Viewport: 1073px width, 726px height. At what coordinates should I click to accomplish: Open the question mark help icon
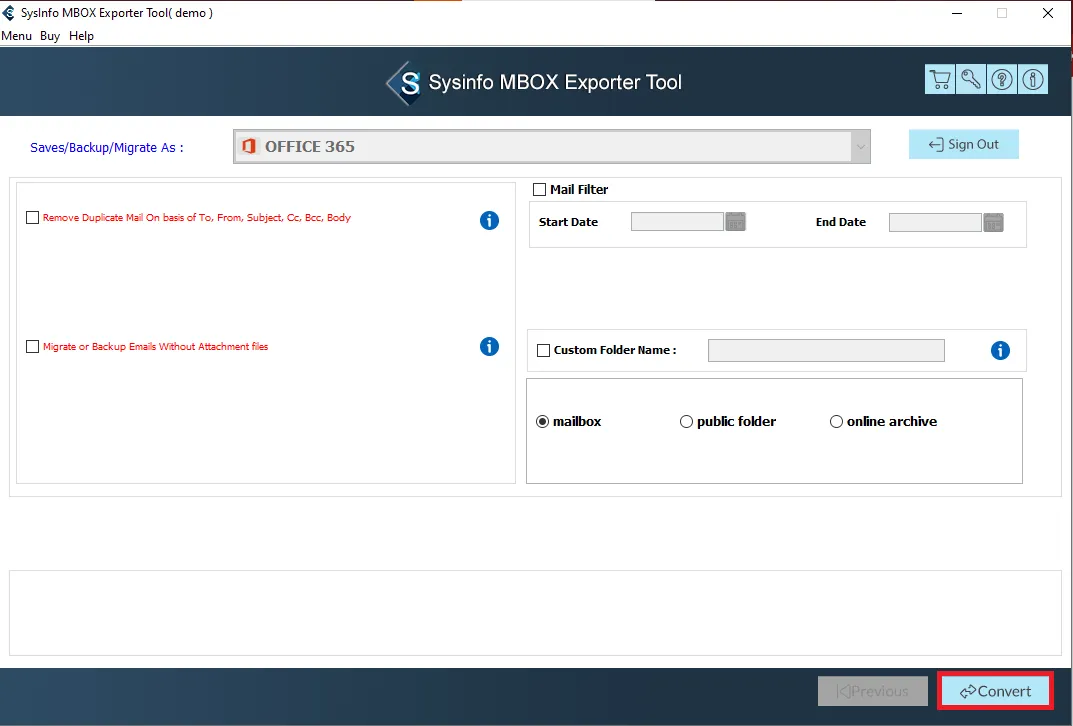tap(1002, 79)
